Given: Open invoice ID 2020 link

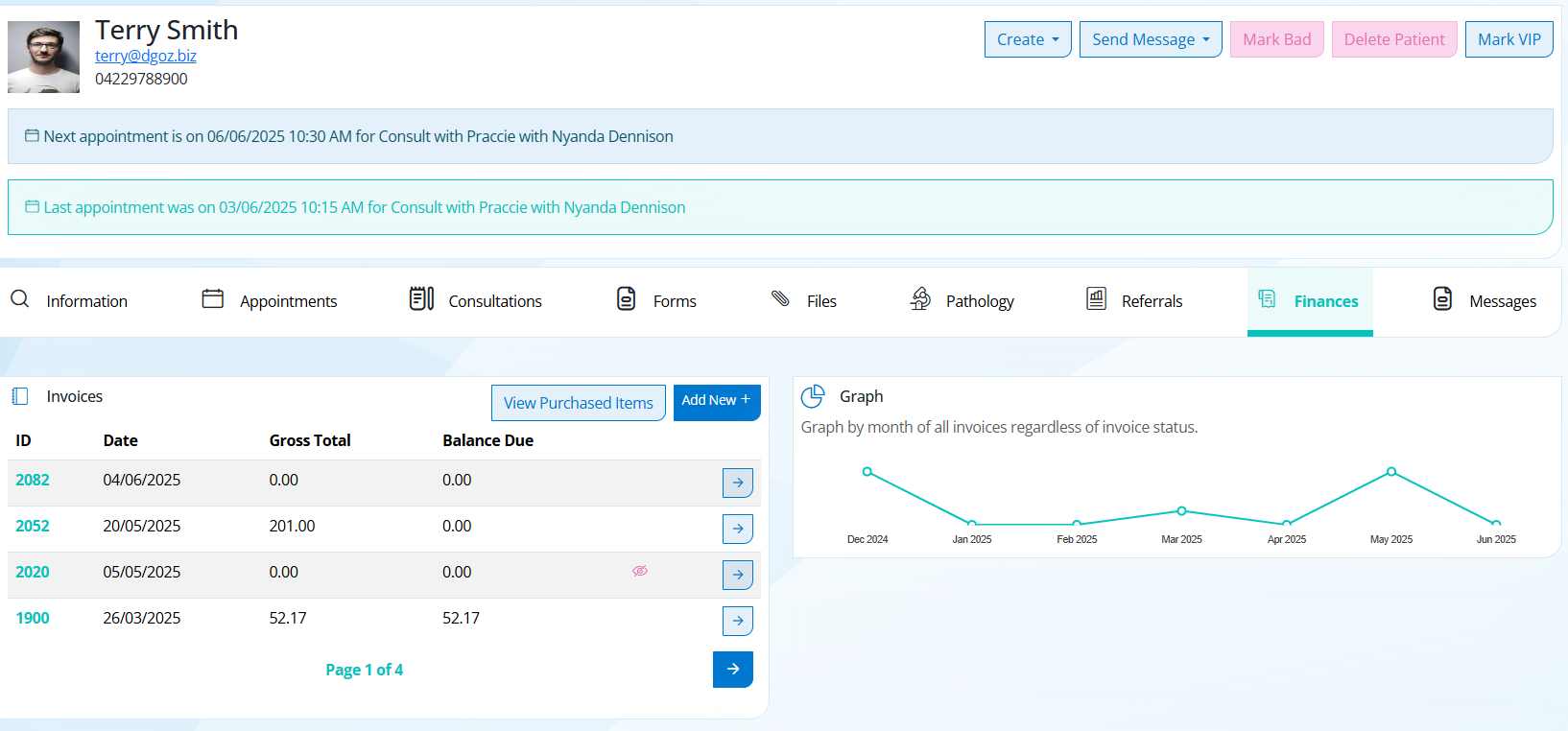Looking at the screenshot, I should (33, 572).
